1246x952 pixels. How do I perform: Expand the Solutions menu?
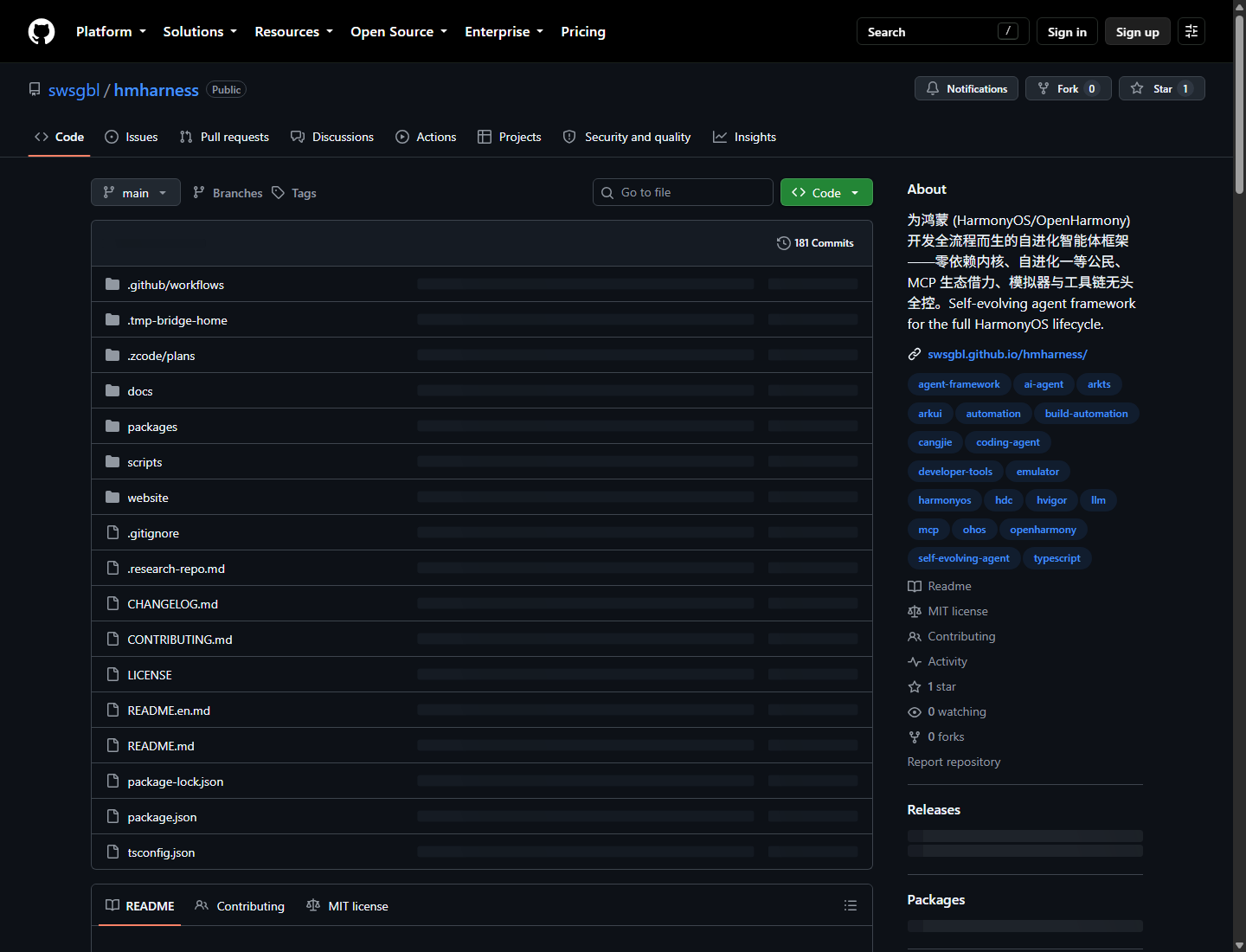coord(200,31)
